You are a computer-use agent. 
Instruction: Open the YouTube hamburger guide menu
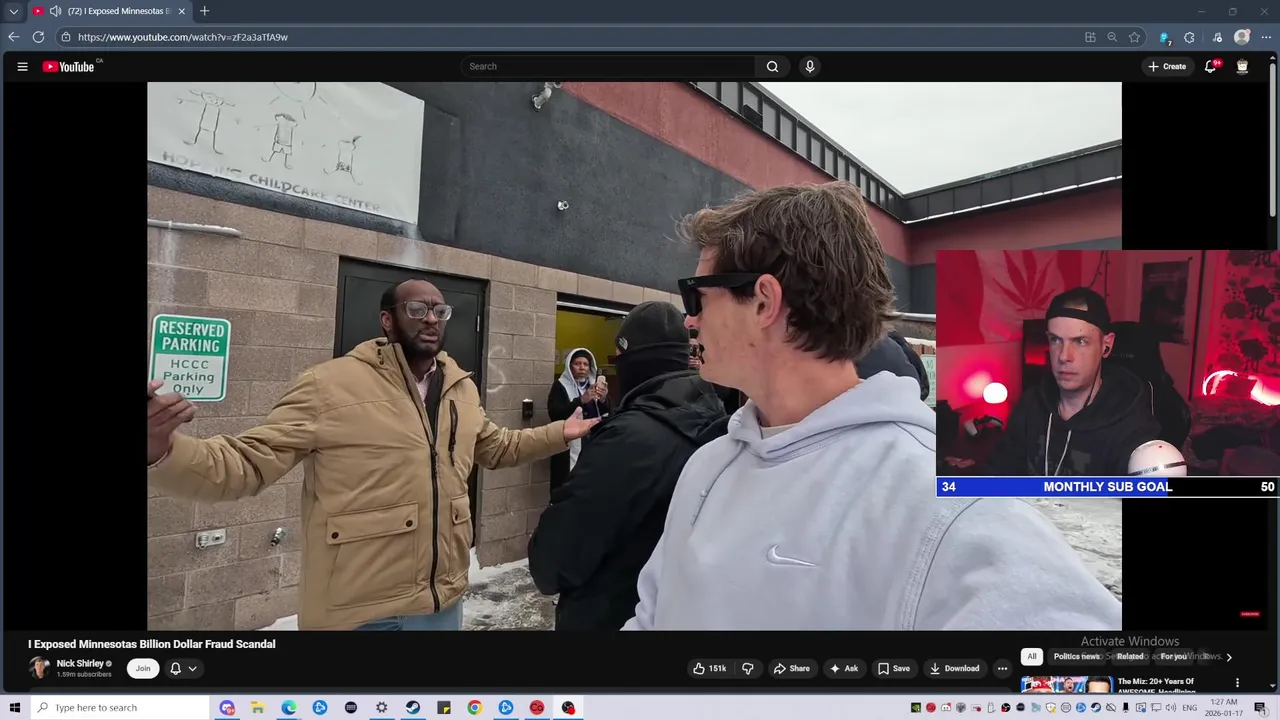point(22,67)
